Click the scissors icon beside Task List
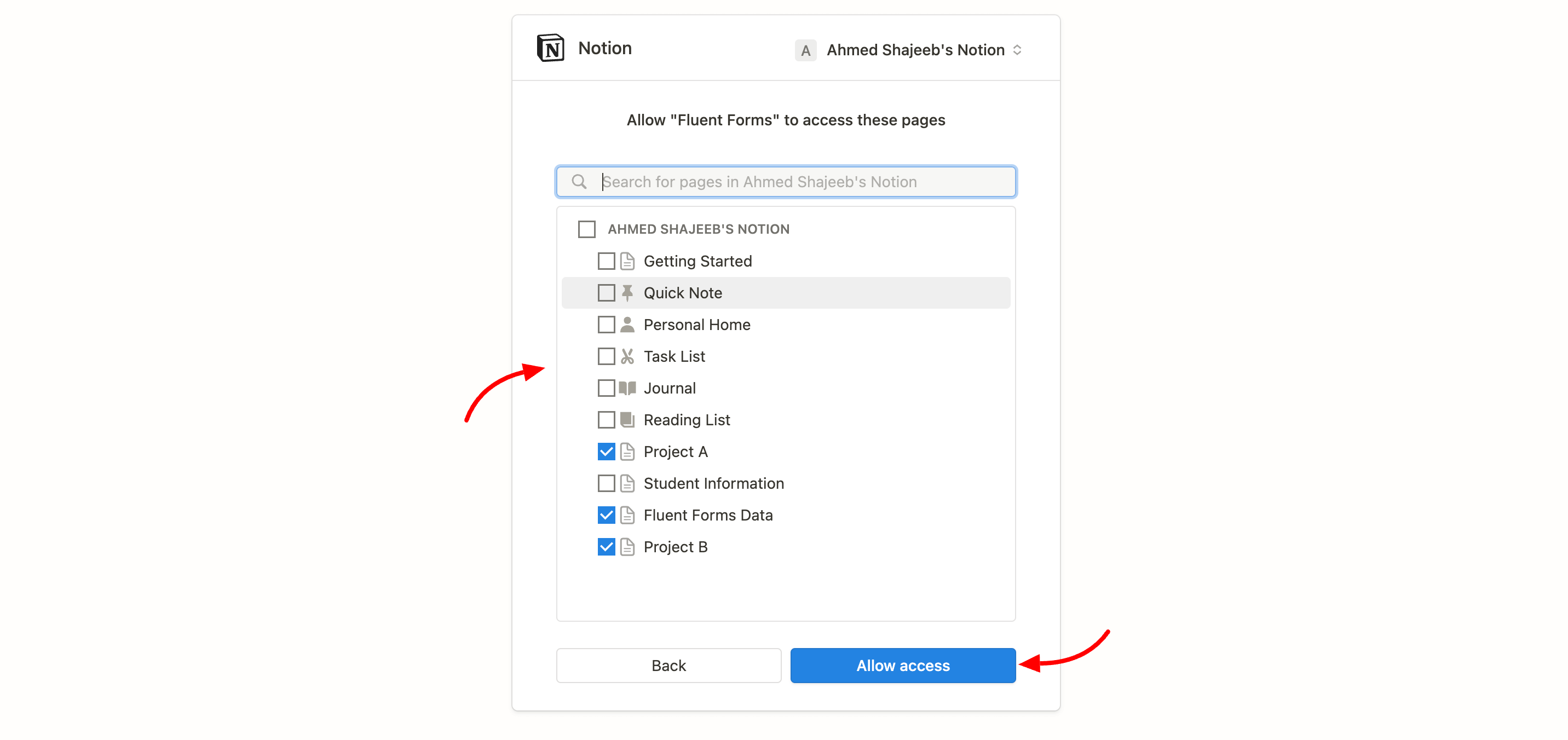The image size is (1568, 740). tap(627, 356)
